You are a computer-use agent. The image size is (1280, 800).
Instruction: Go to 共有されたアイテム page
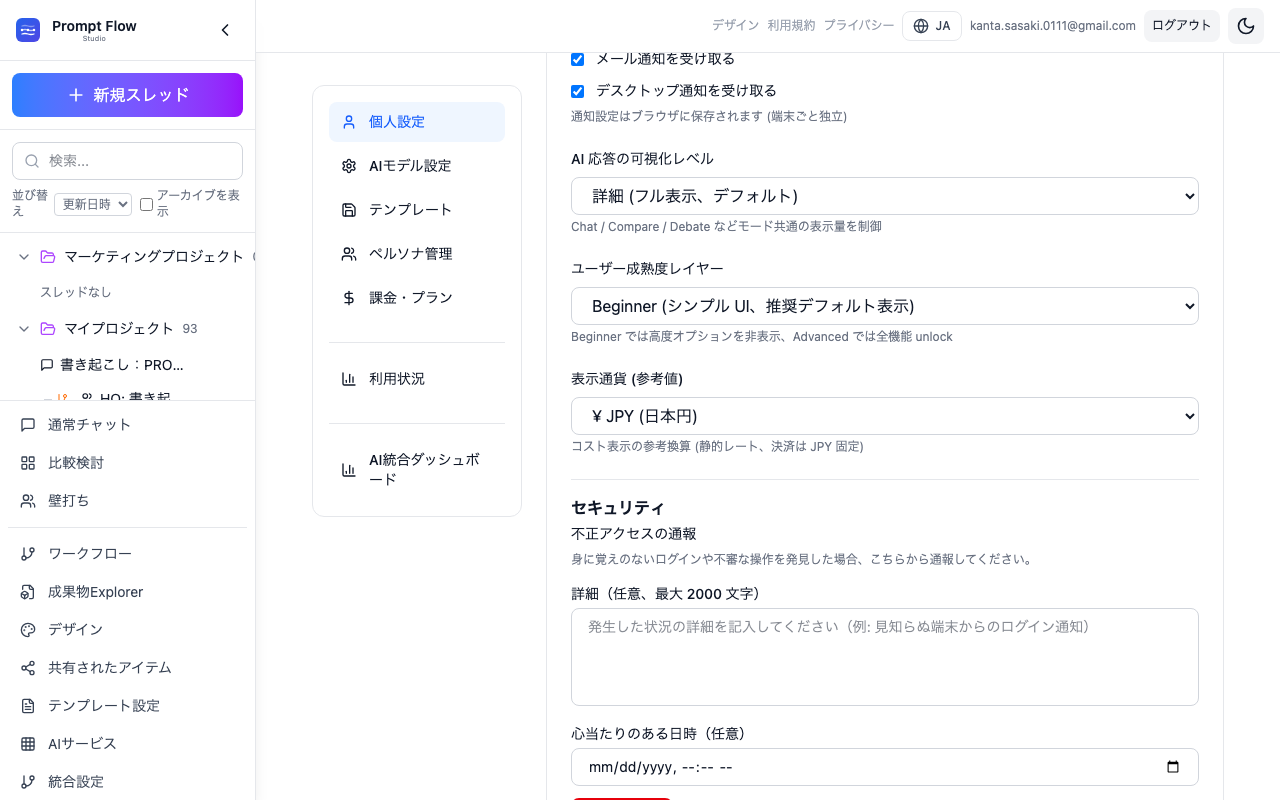(x=127, y=668)
